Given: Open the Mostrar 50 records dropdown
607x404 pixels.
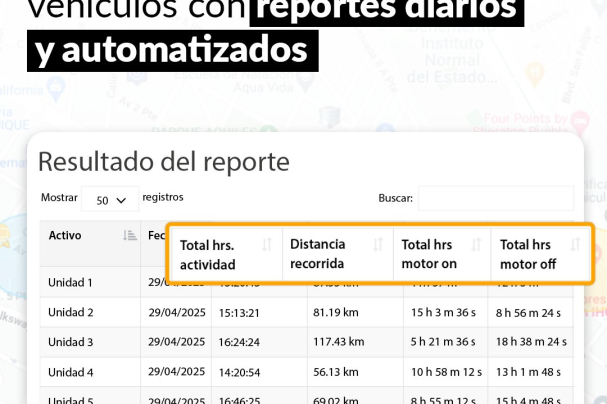Looking at the screenshot, I should pos(110,199).
